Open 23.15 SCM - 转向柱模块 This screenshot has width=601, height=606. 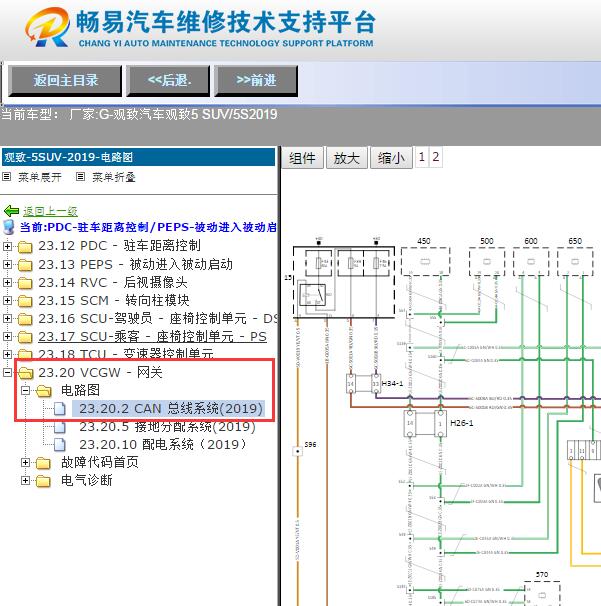click(114, 300)
